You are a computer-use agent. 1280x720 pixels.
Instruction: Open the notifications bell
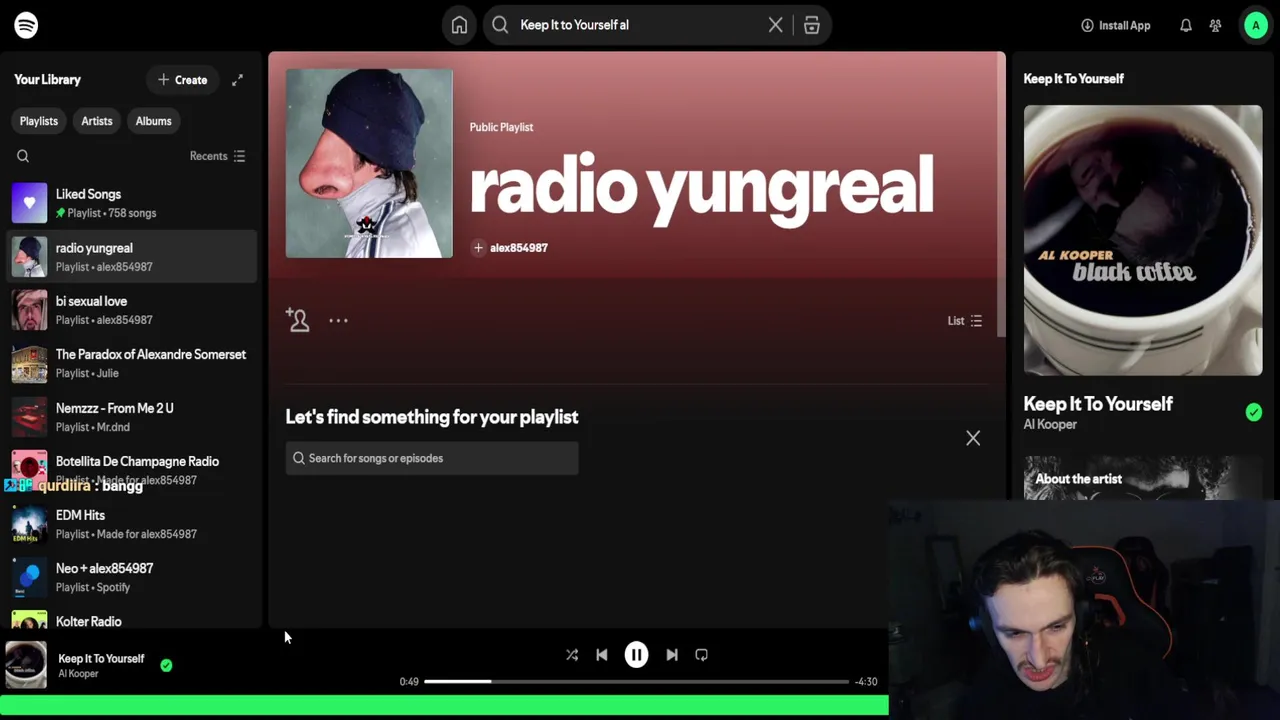[1185, 25]
